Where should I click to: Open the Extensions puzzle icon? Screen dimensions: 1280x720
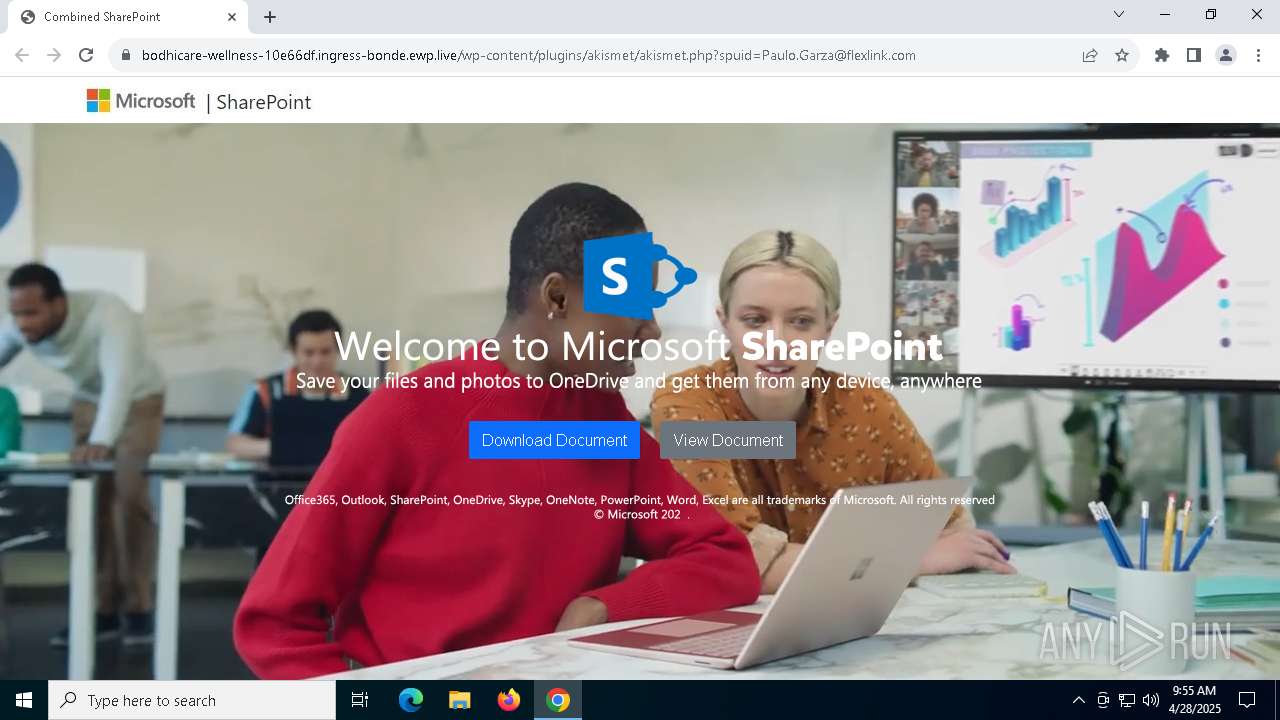1162,55
